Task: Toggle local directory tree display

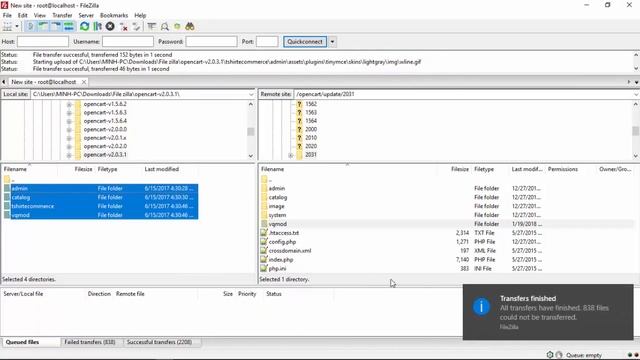Action: [x=43, y=27]
